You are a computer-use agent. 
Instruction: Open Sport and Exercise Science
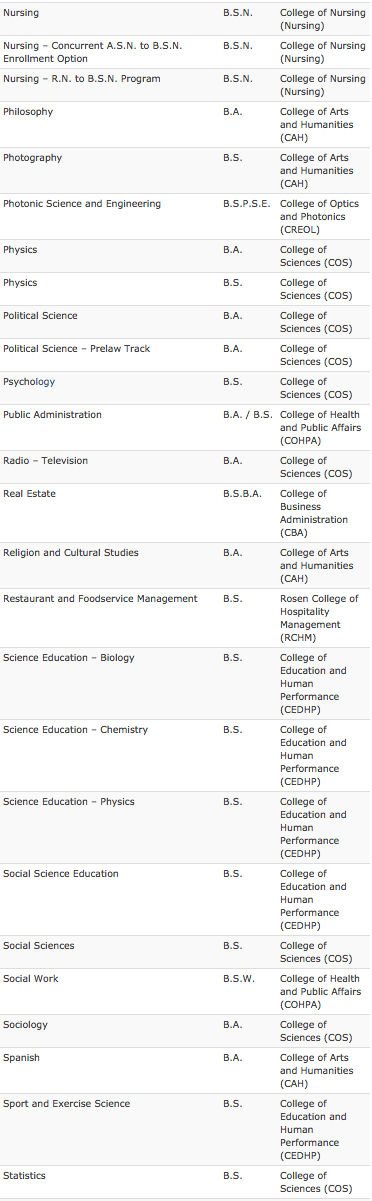click(x=67, y=1104)
